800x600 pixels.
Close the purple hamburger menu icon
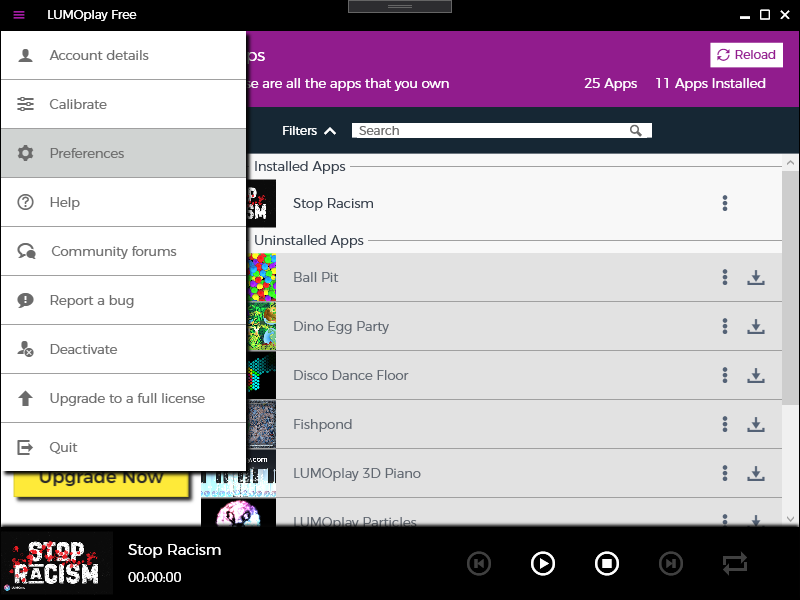click(19, 15)
